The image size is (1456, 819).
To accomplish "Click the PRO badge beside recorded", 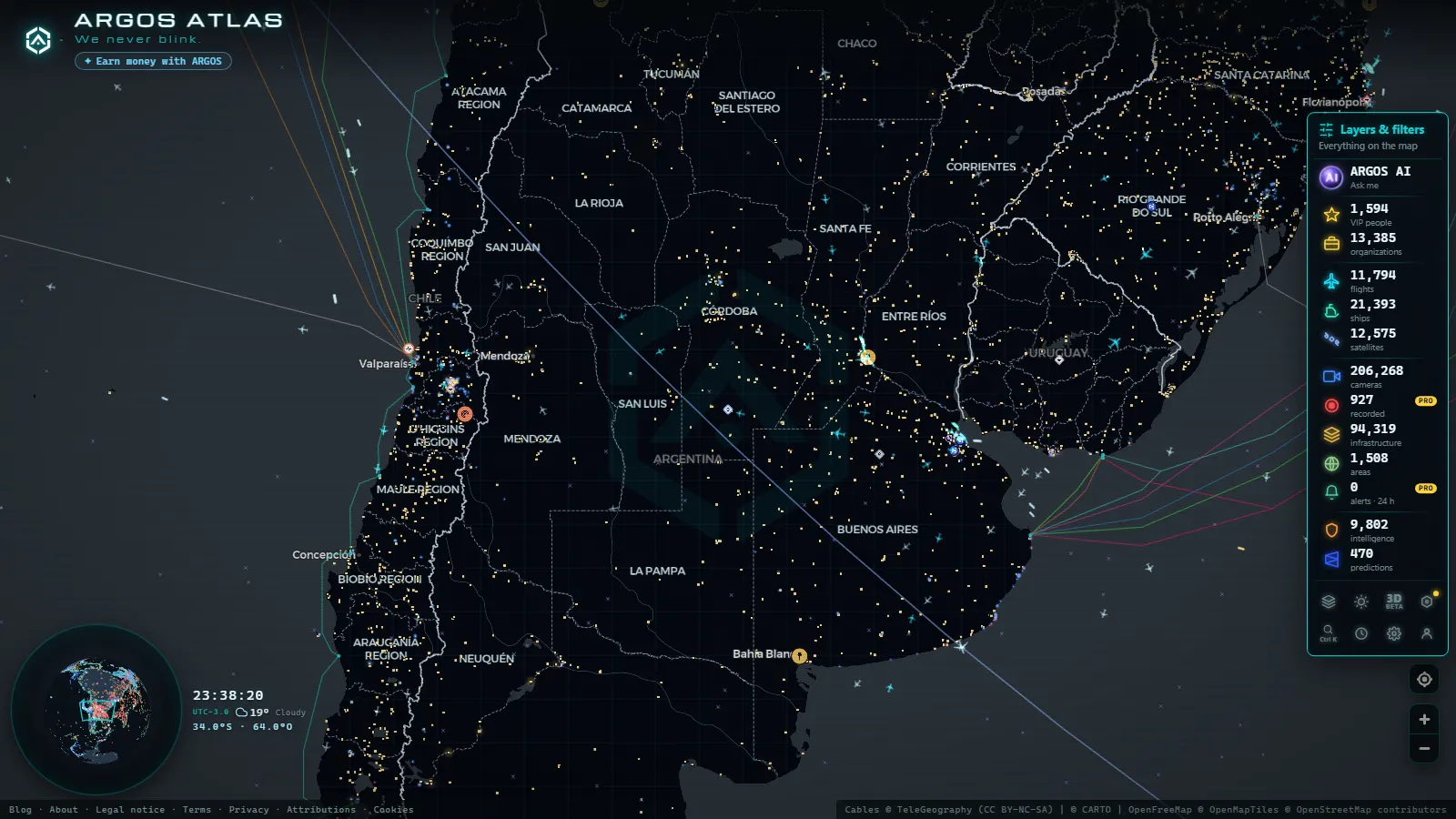I will coord(1425,400).
